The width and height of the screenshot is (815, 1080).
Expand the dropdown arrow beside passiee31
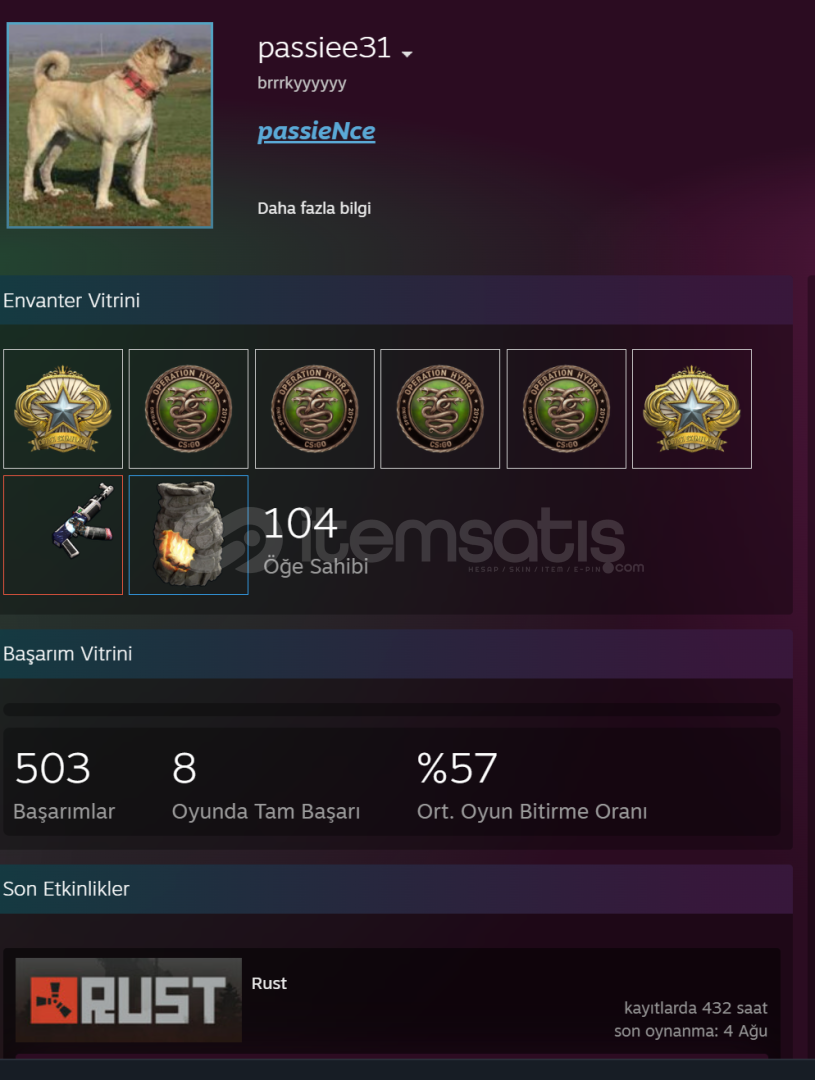click(x=407, y=54)
